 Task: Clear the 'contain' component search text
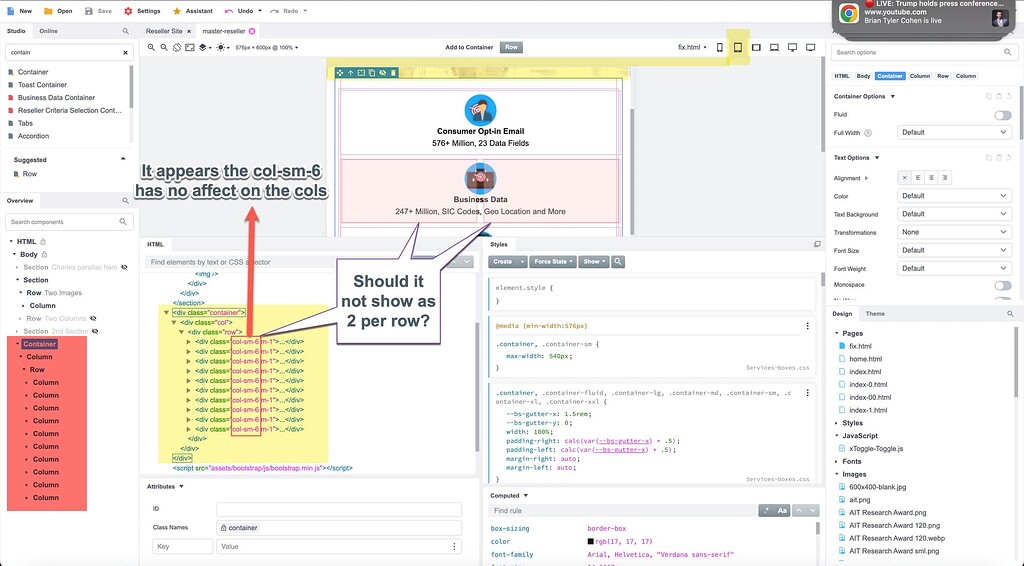pyautogui.click(x=125, y=52)
